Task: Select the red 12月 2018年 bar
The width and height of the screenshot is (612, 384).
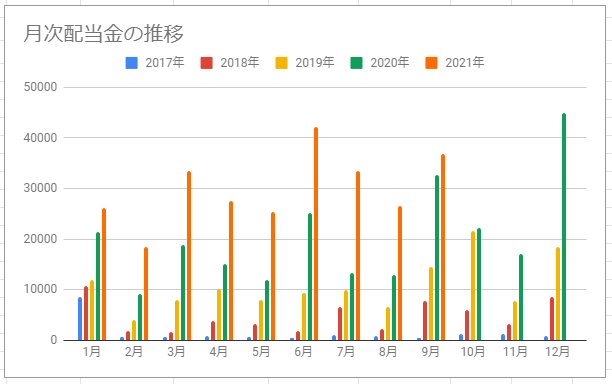Action: (552, 319)
